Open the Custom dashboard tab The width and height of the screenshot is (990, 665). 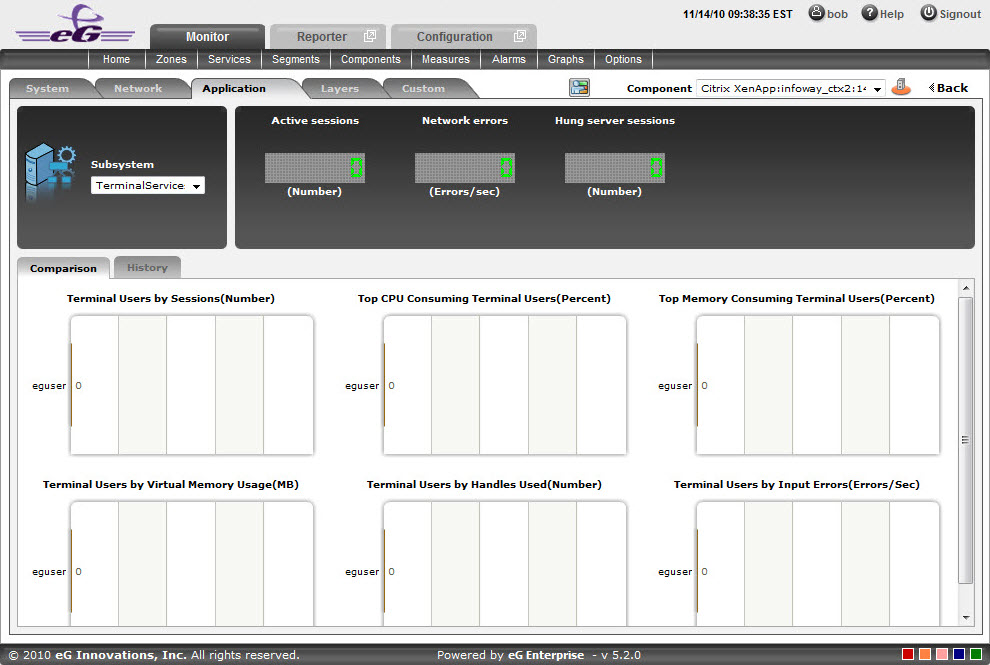(x=424, y=89)
